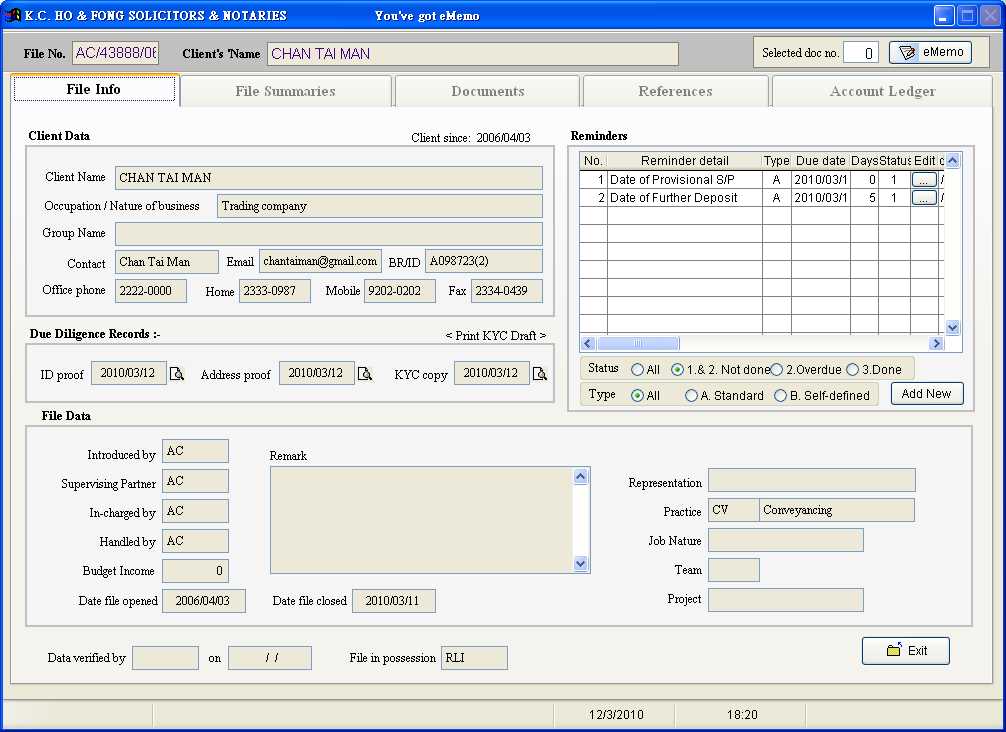Screen dimensions: 1006x732
Task: Click the magnifier icon beside ID proof date
Action: point(177,374)
